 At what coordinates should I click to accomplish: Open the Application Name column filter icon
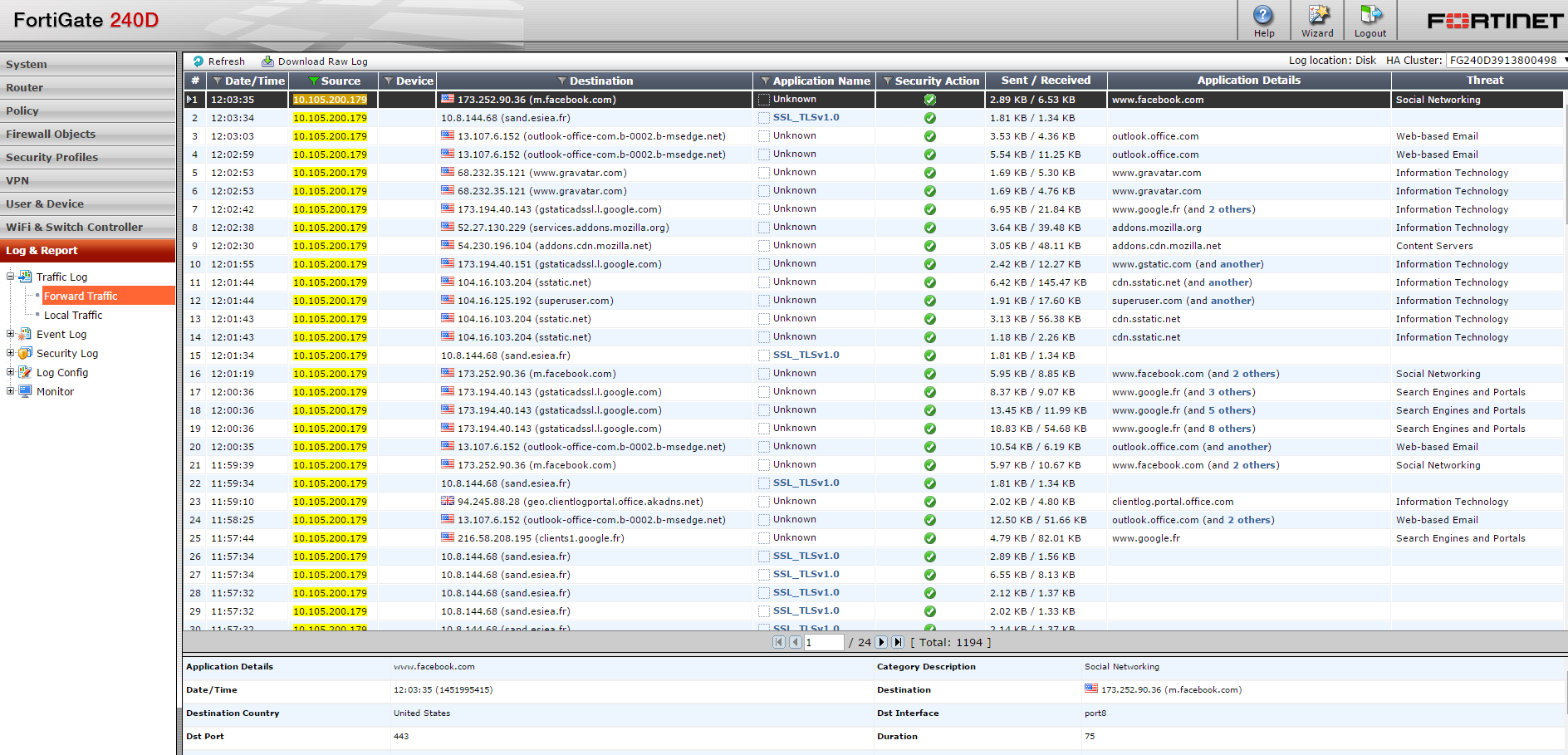(765, 81)
